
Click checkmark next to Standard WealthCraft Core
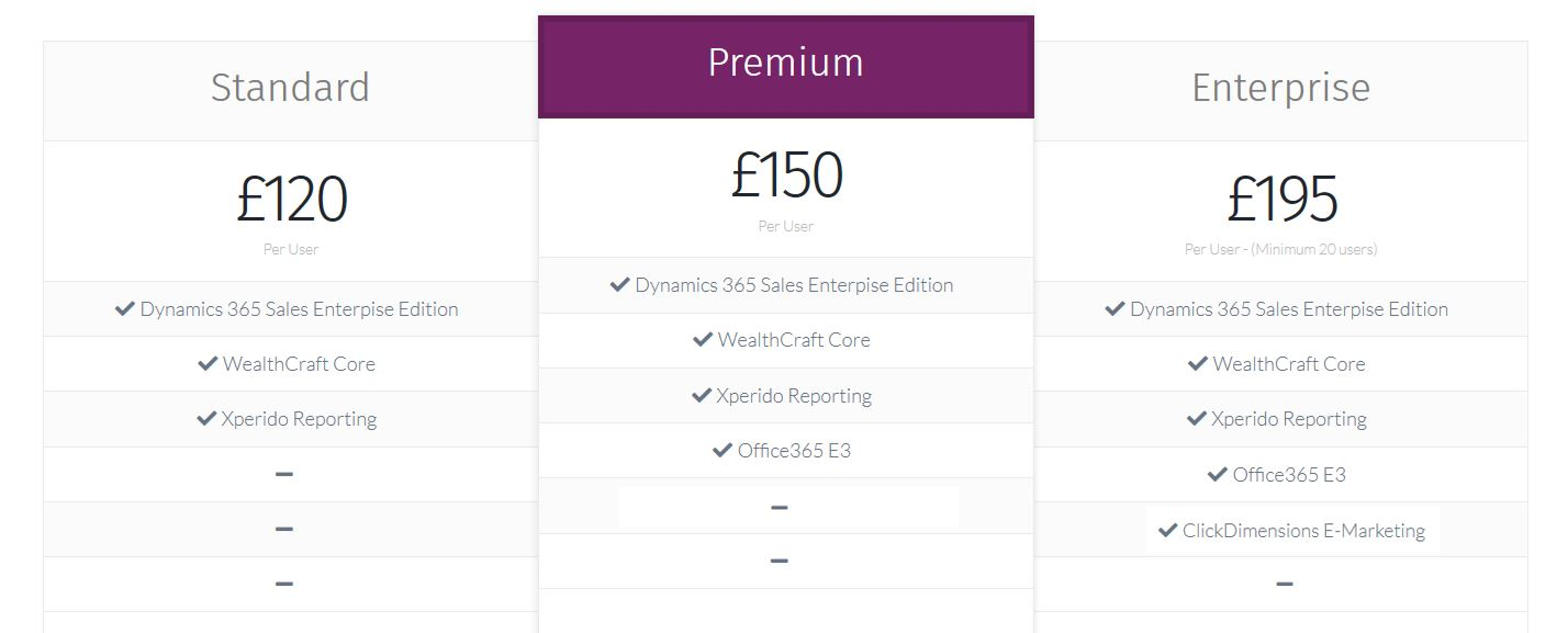coord(207,364)
